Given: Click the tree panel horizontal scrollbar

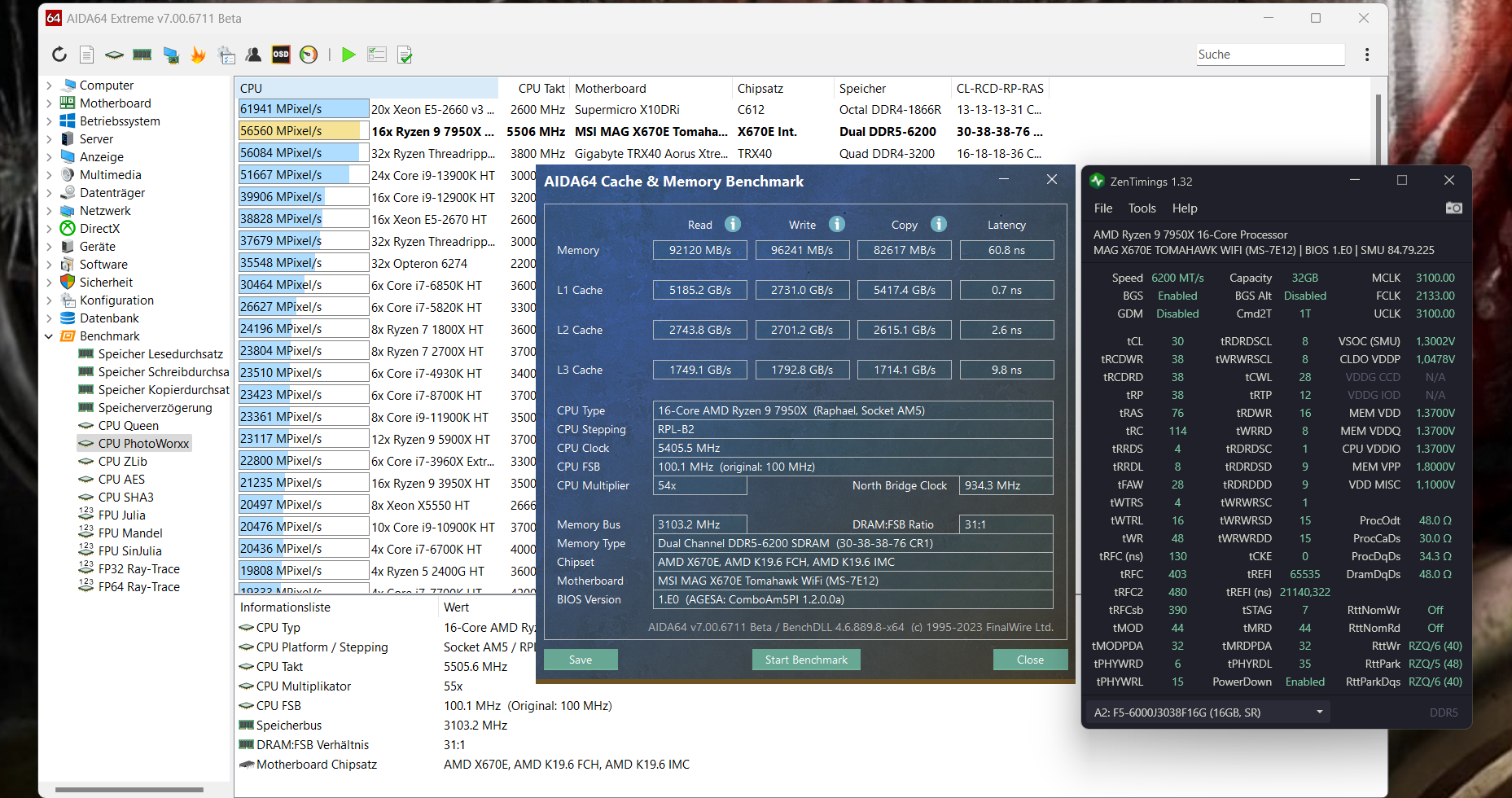Looking at the screenshot, I should click(x=129, y=790).
